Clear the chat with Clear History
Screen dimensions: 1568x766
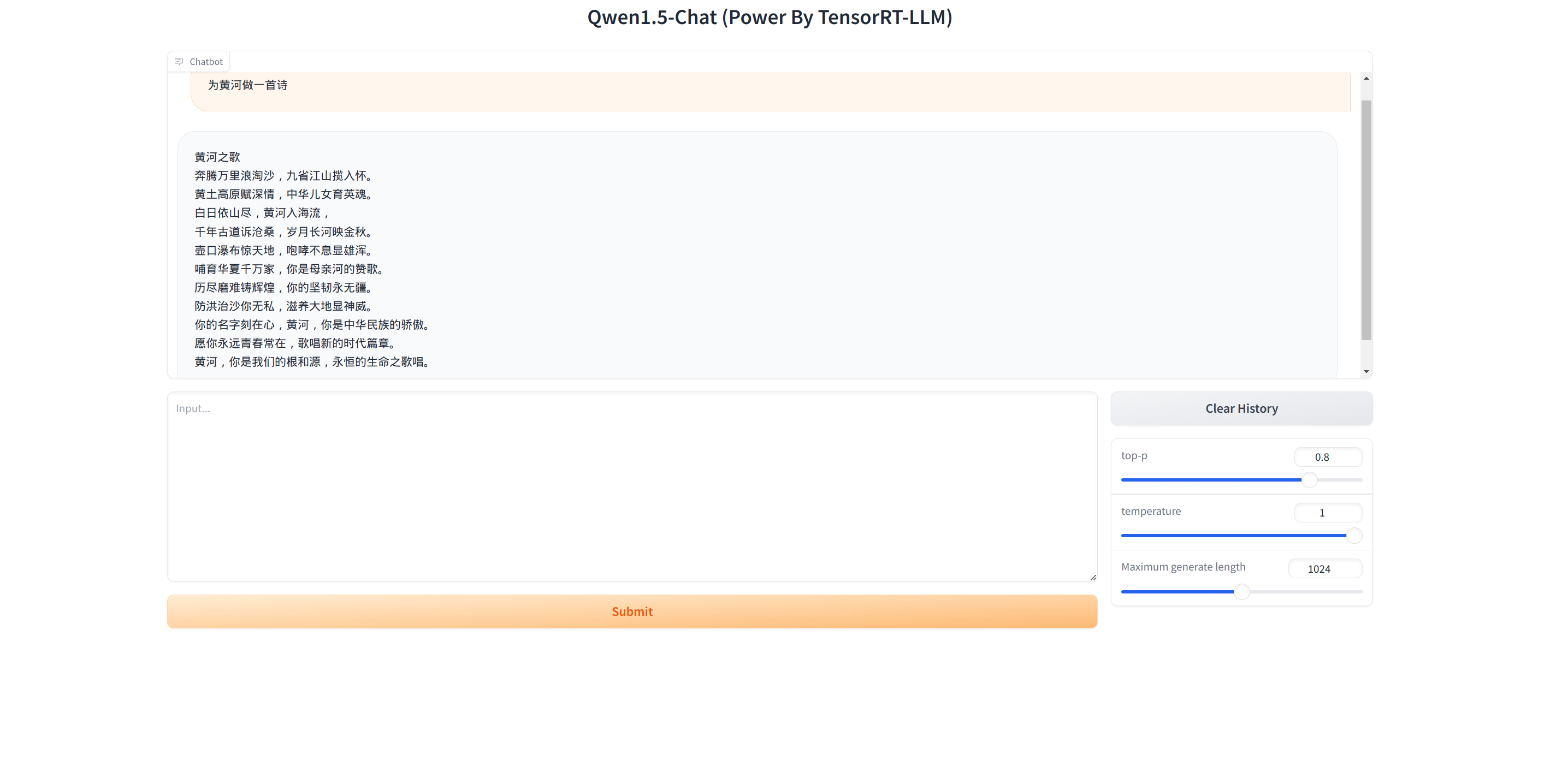pyautogui.click(x=1241, y=408)
